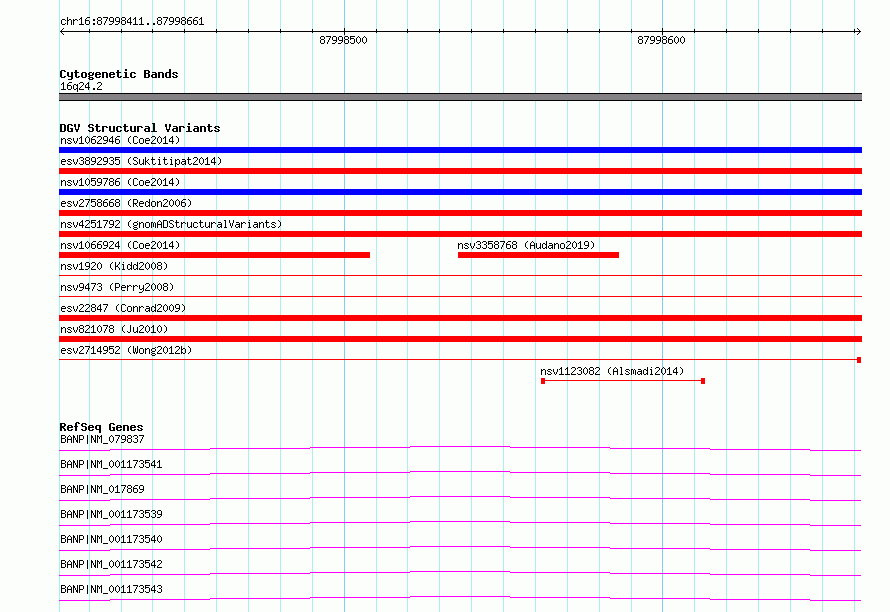The width and height of the screenshot is (890, 612).
Task: Open the esv3892935 (Suktitipat2014) variant label
Action: coord(141,161)
